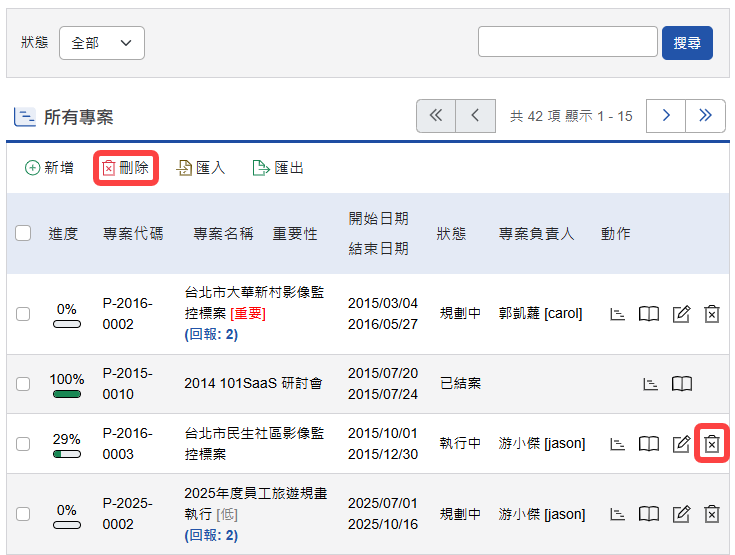The height and width of the screenshot is (555, 735).
Task: Go to the next page of projects
Action: [666, 116]
